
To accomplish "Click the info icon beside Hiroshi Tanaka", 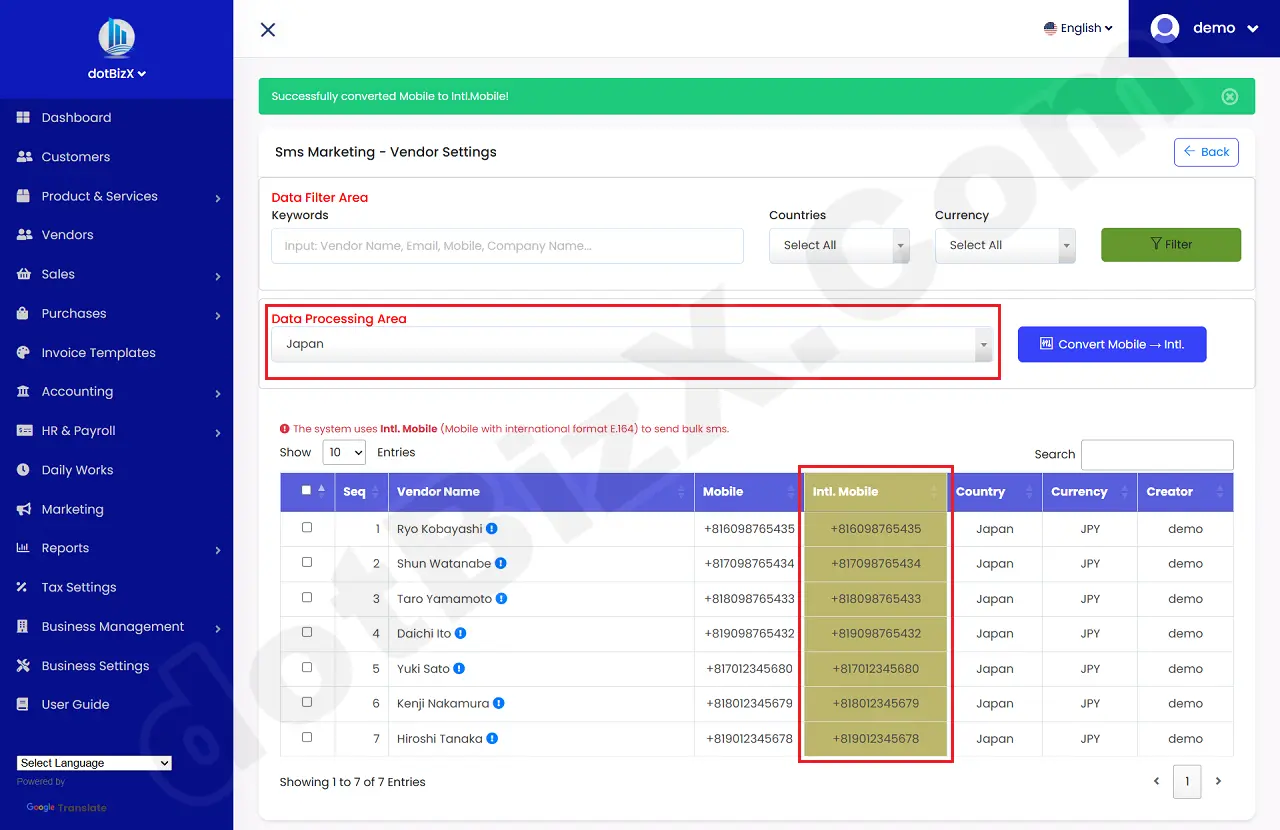I will point(492,739).
